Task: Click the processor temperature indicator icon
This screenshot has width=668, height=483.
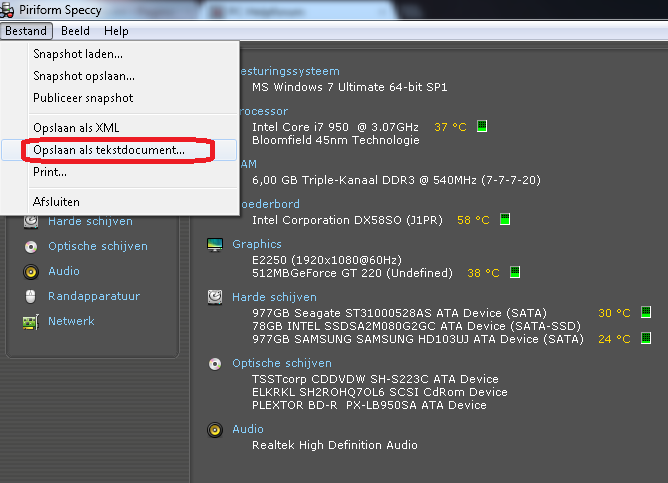Action: pos(482,126)
